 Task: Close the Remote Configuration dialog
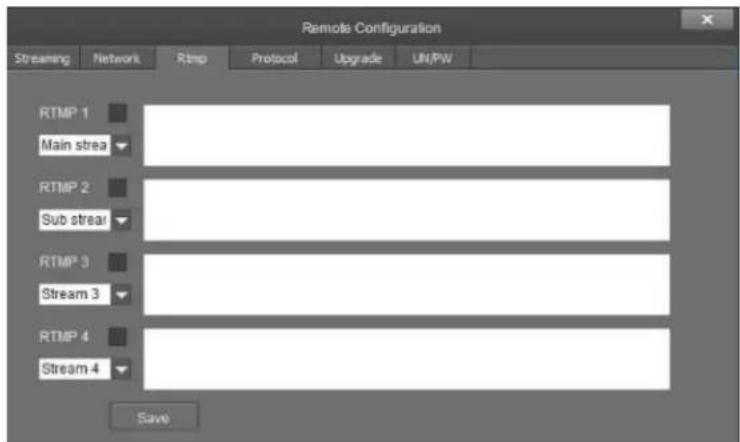[x=706, y=19]
